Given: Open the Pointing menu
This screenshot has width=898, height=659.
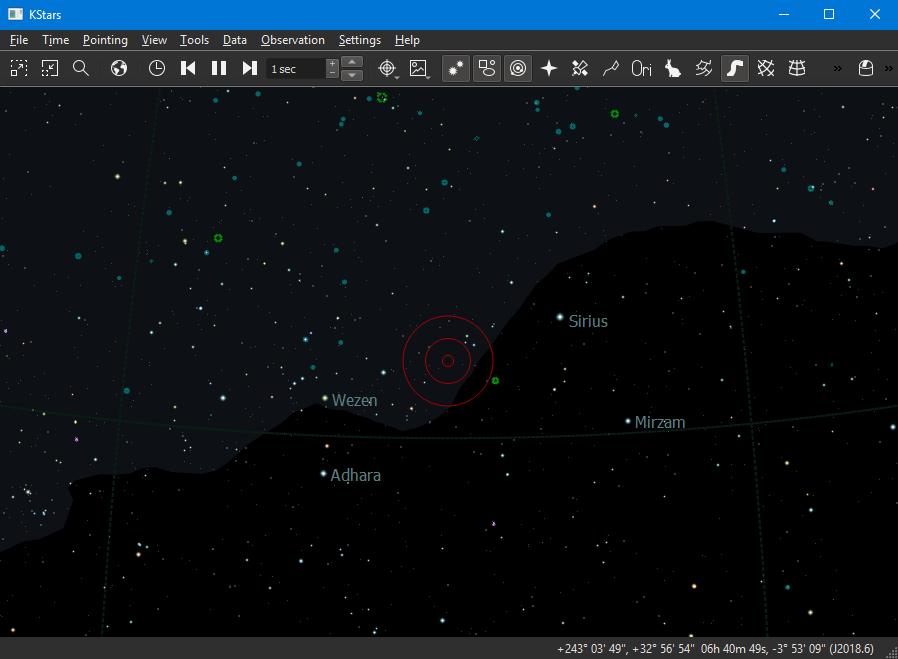Looking at the screenshot, I should 105,40.
